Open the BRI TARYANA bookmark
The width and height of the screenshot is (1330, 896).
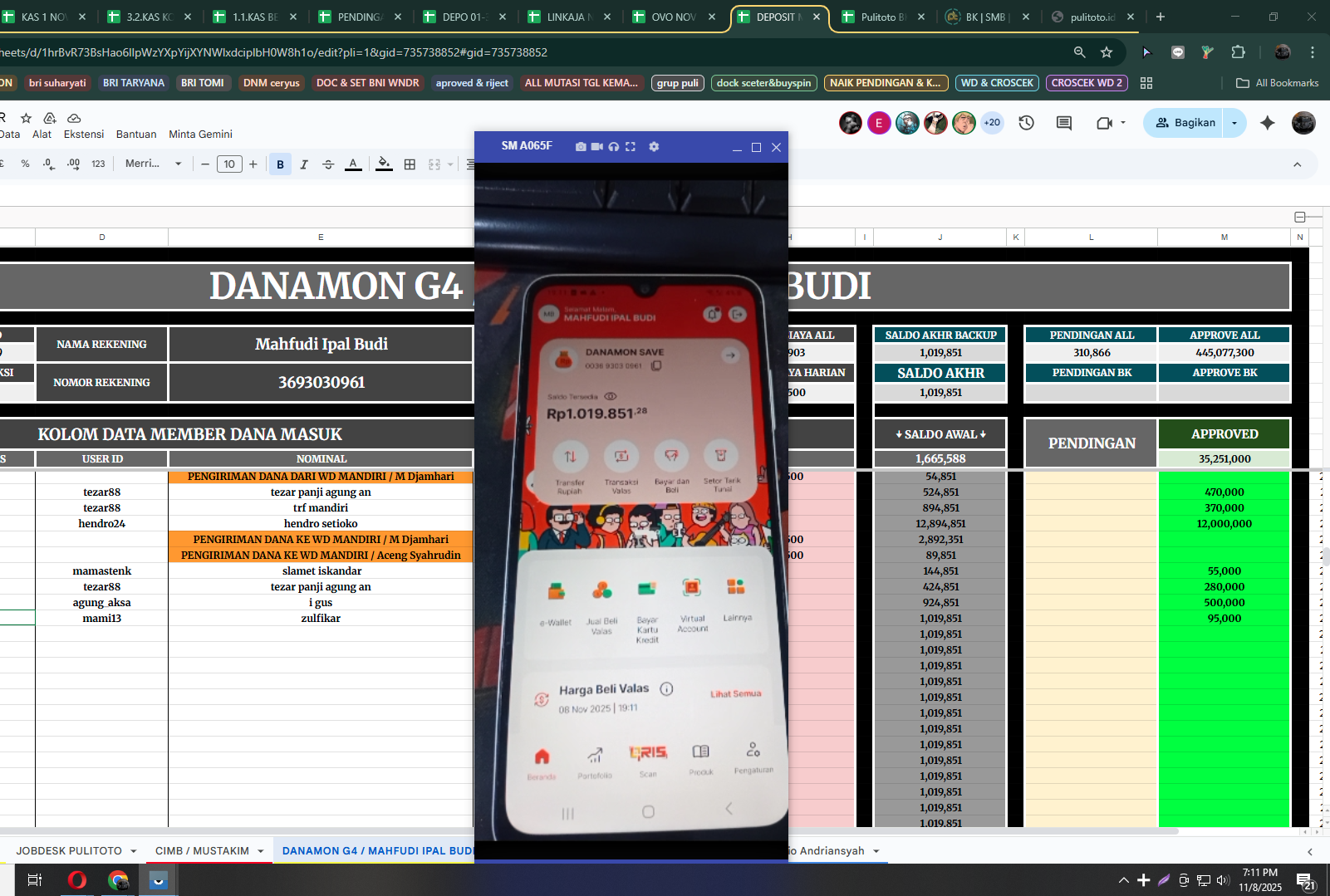pyautogui.click(x=134, y=83)
